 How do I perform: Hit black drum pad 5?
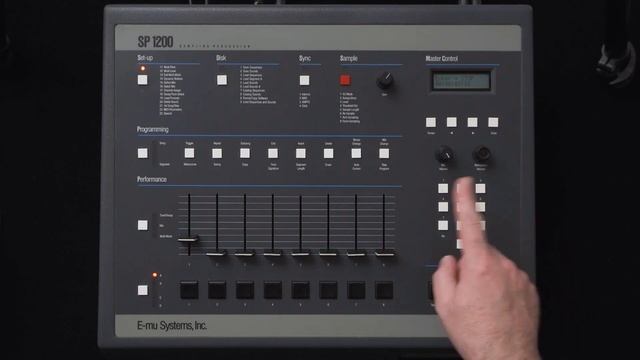coord(300,290)
